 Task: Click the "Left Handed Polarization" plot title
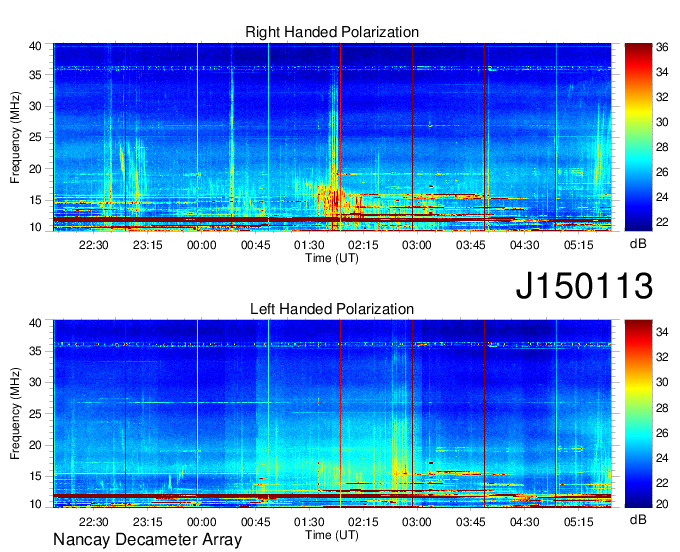click(x=332, y=309)
